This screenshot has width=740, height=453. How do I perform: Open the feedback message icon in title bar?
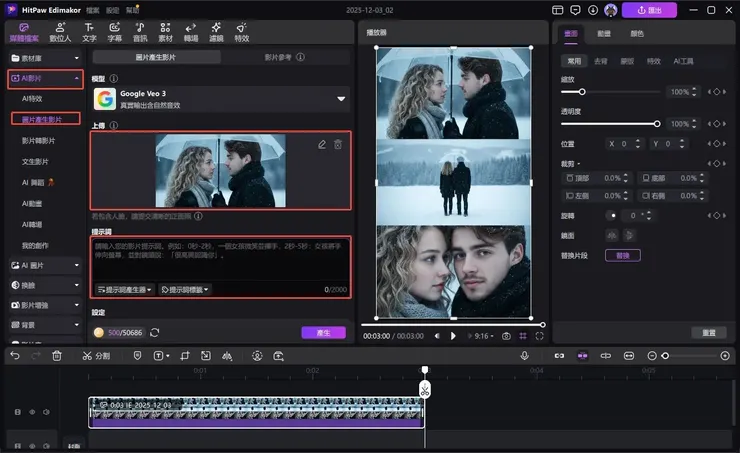tap(575, 10)
